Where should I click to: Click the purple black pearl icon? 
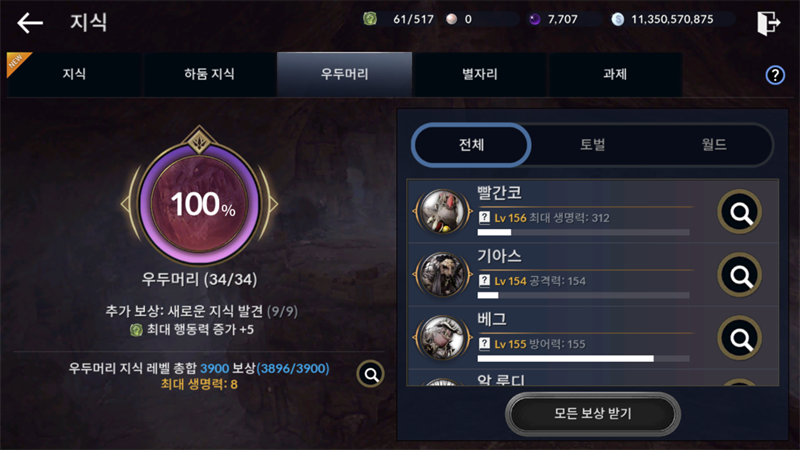(534, 19)
